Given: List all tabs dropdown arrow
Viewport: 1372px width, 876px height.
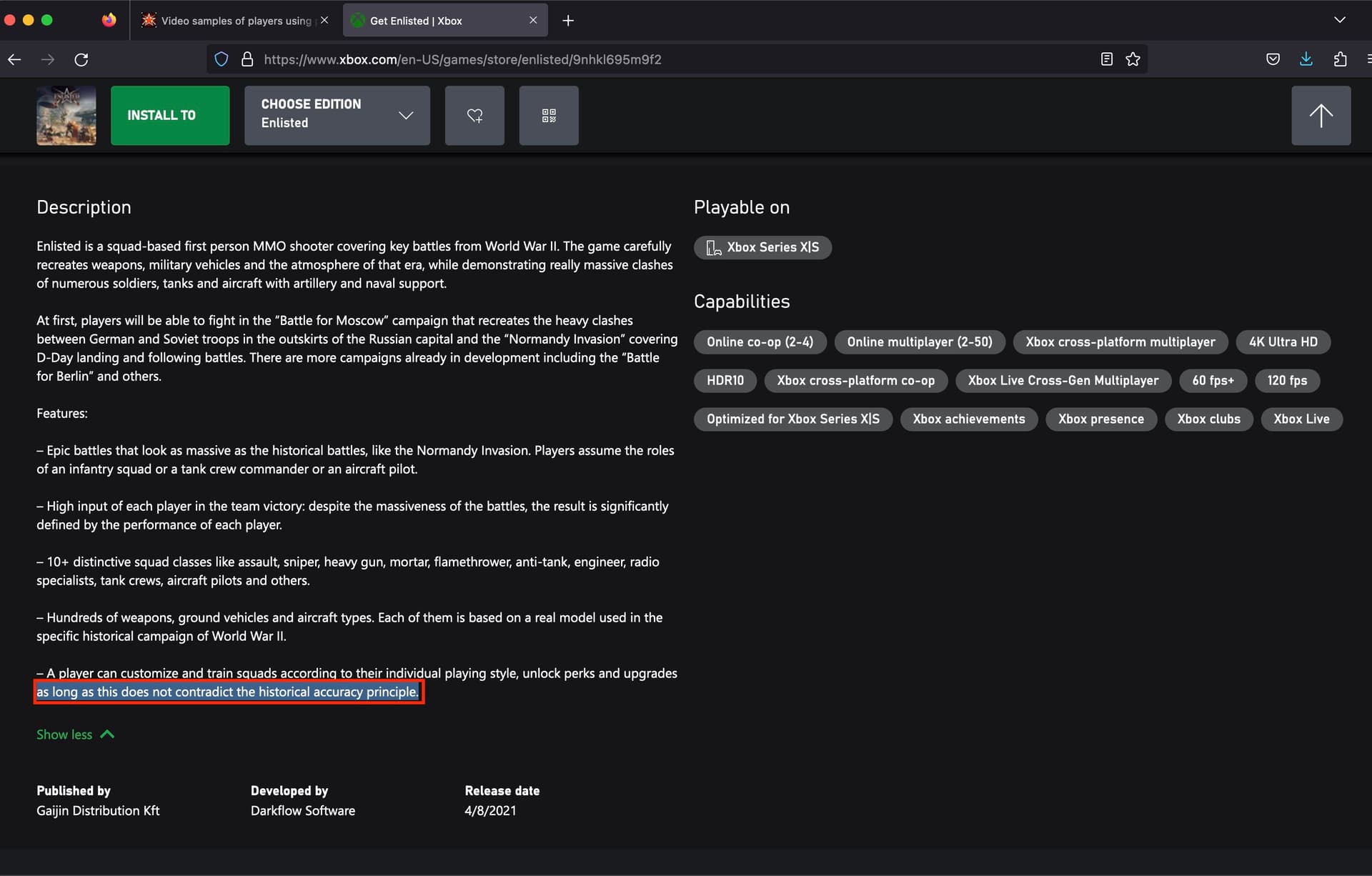Looking at the screenshot, I should coord(1340,20).
